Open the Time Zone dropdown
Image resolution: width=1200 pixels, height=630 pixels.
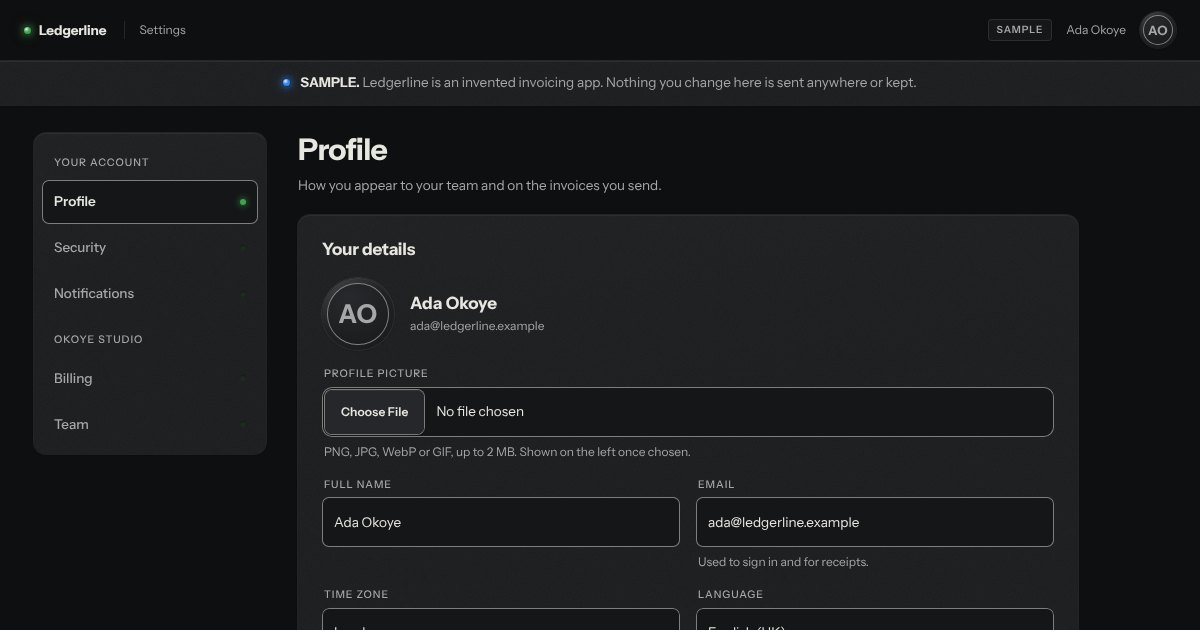pyautogui.click(x=501, y=620)
